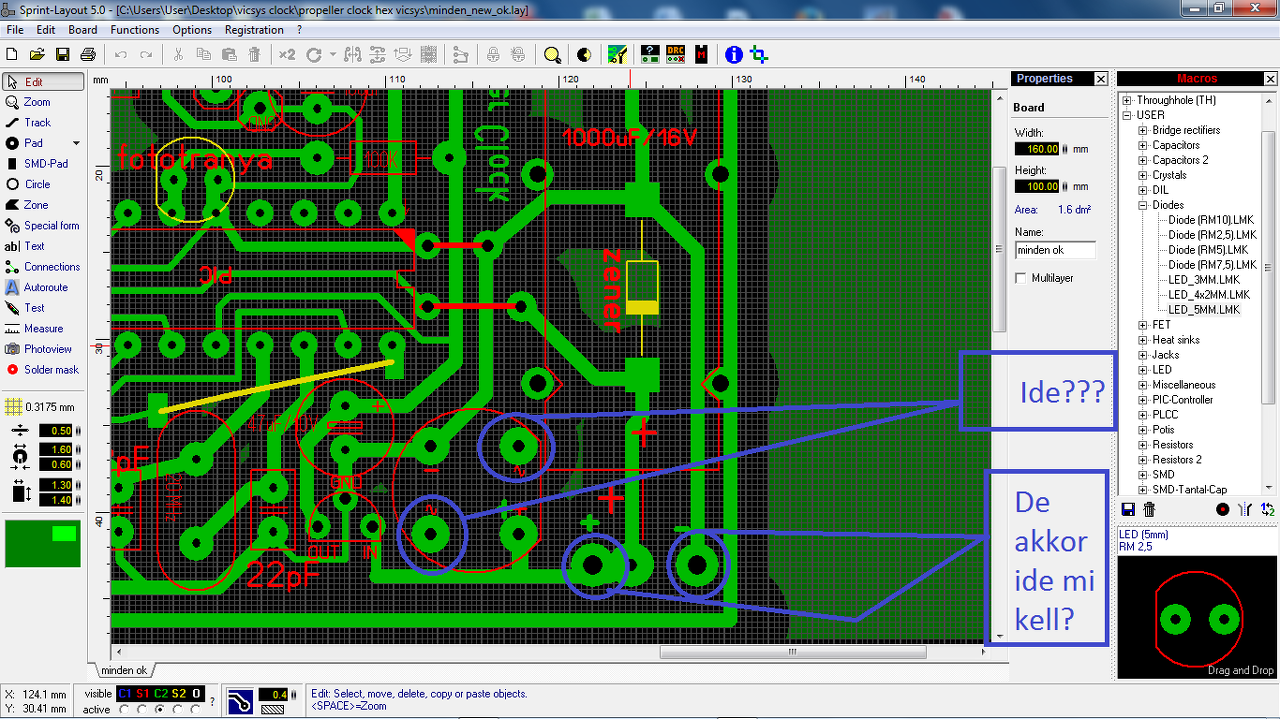Run the DRC design rule check

[x=675, y=54]
